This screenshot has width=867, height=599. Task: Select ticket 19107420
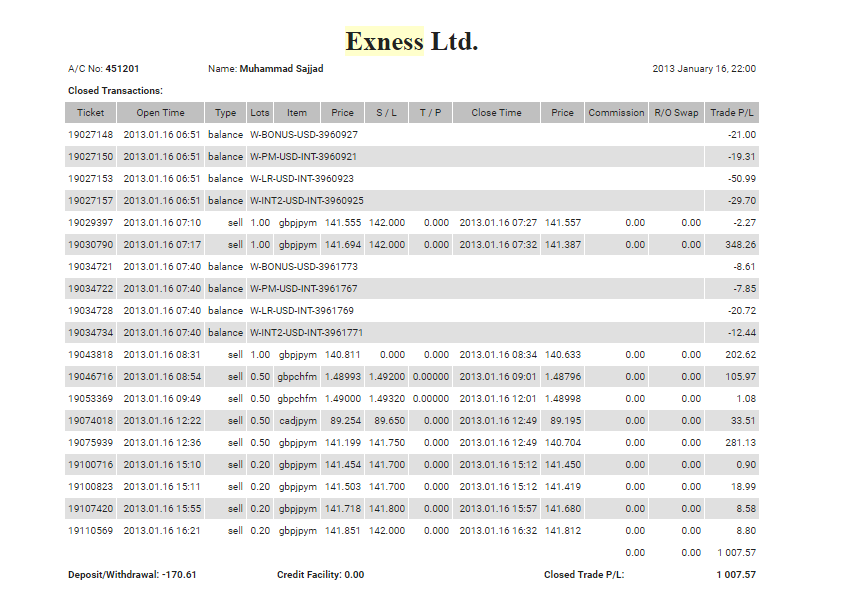click(x=90, y=509)
